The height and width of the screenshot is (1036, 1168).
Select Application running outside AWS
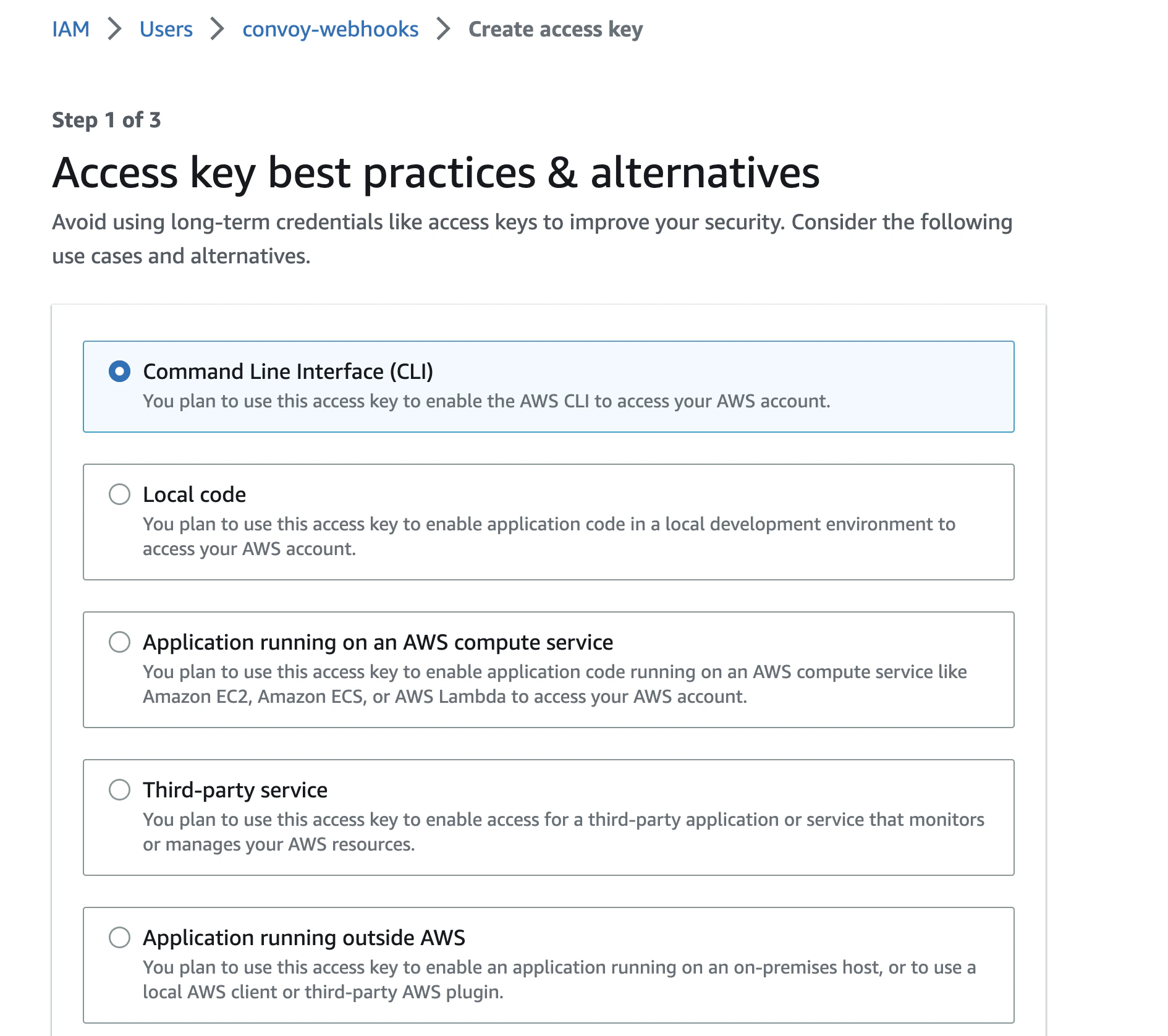pos(120,937)
